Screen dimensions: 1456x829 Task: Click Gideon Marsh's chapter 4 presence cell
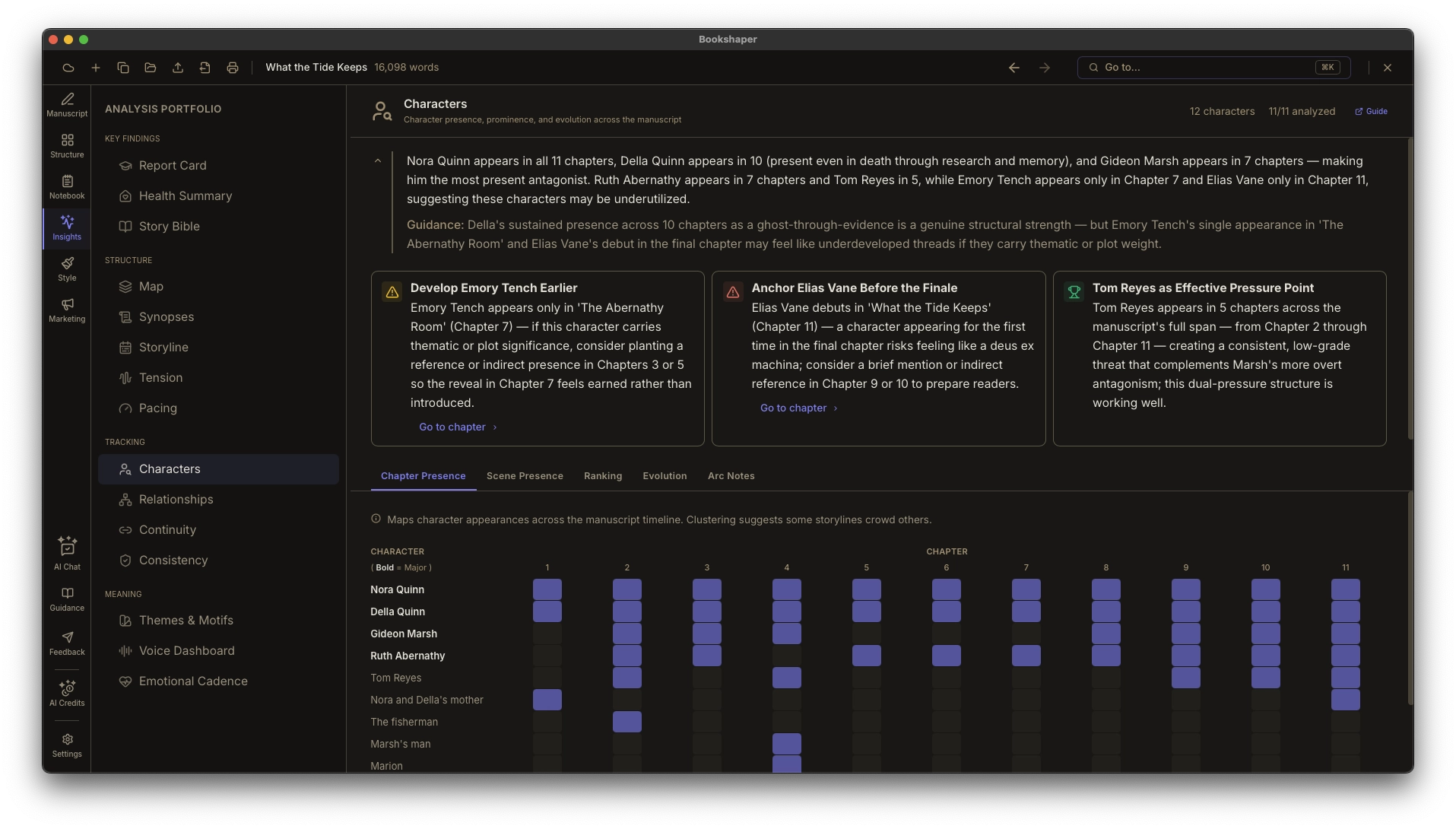(786, 634)
